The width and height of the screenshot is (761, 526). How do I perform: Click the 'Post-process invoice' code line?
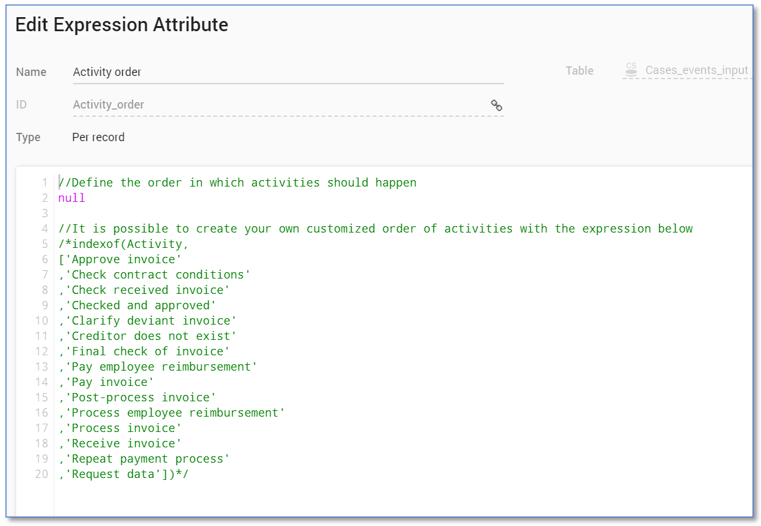click(x=138, y=398)
